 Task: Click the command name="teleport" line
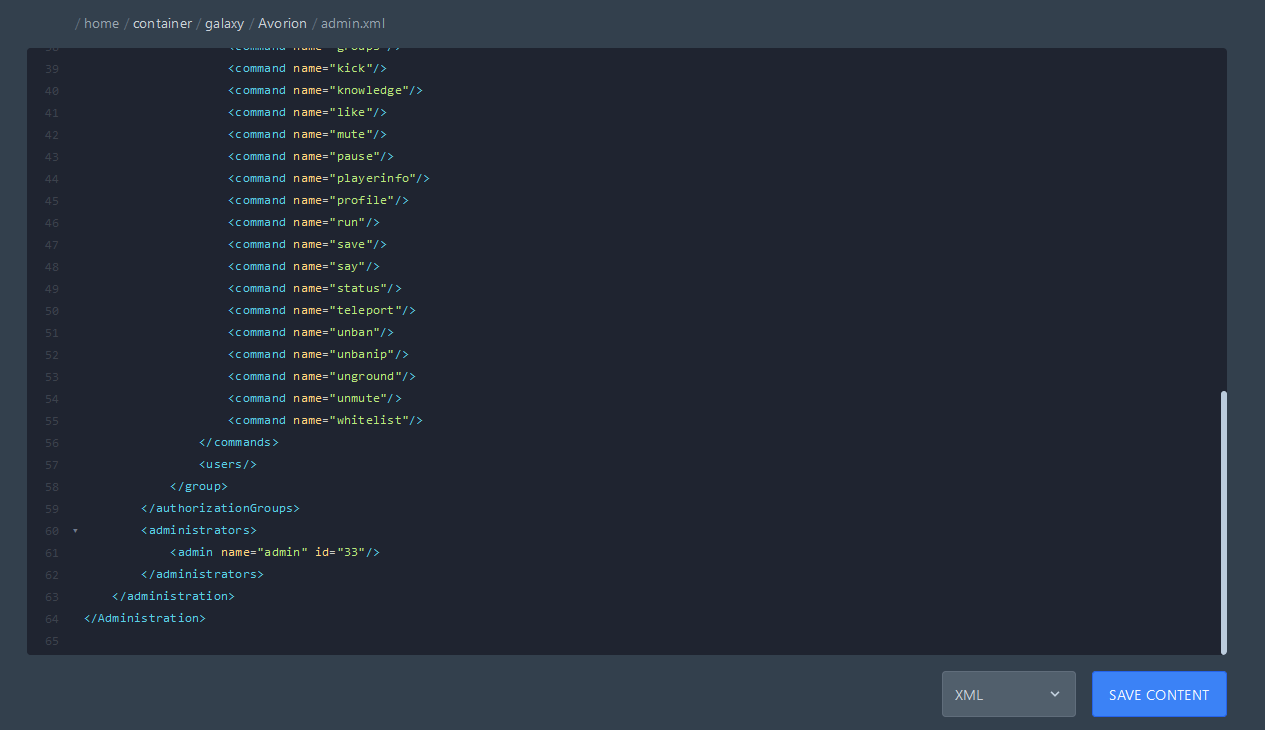click(322, 310)
